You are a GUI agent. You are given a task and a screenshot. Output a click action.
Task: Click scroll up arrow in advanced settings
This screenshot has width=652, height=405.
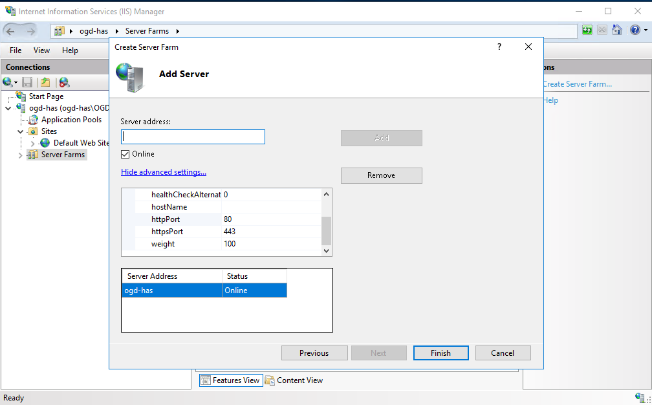click(326, 194)
